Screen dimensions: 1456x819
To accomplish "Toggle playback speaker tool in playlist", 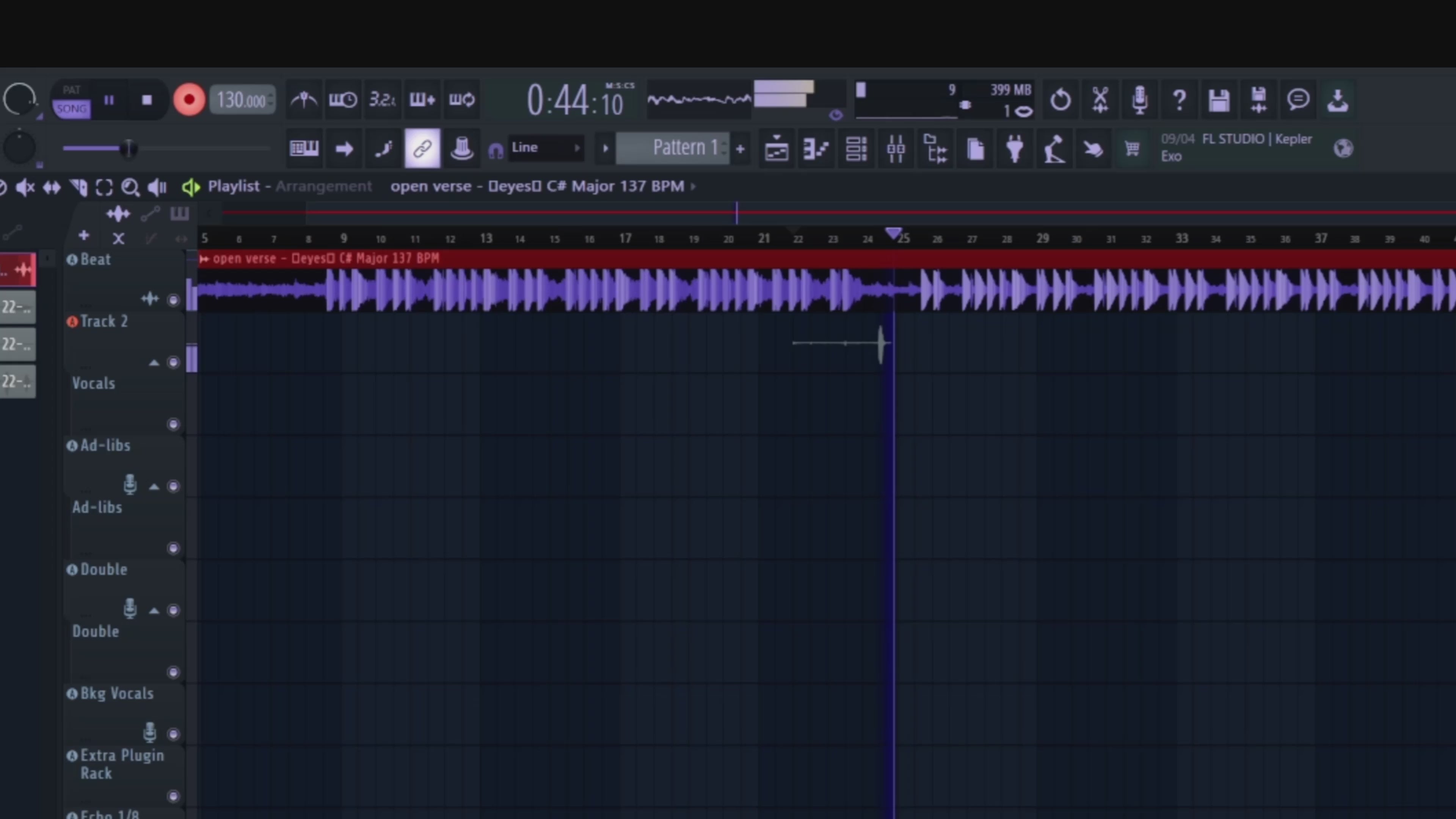I will tap(157, 187).
